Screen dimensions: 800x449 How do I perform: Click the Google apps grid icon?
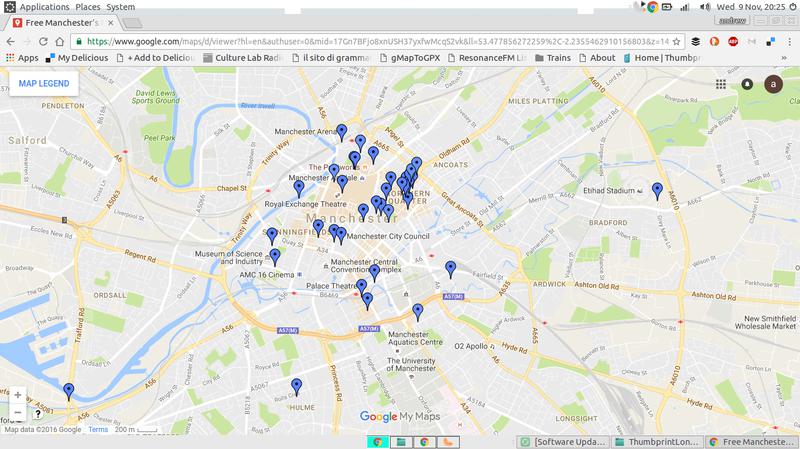click(720, 84)
